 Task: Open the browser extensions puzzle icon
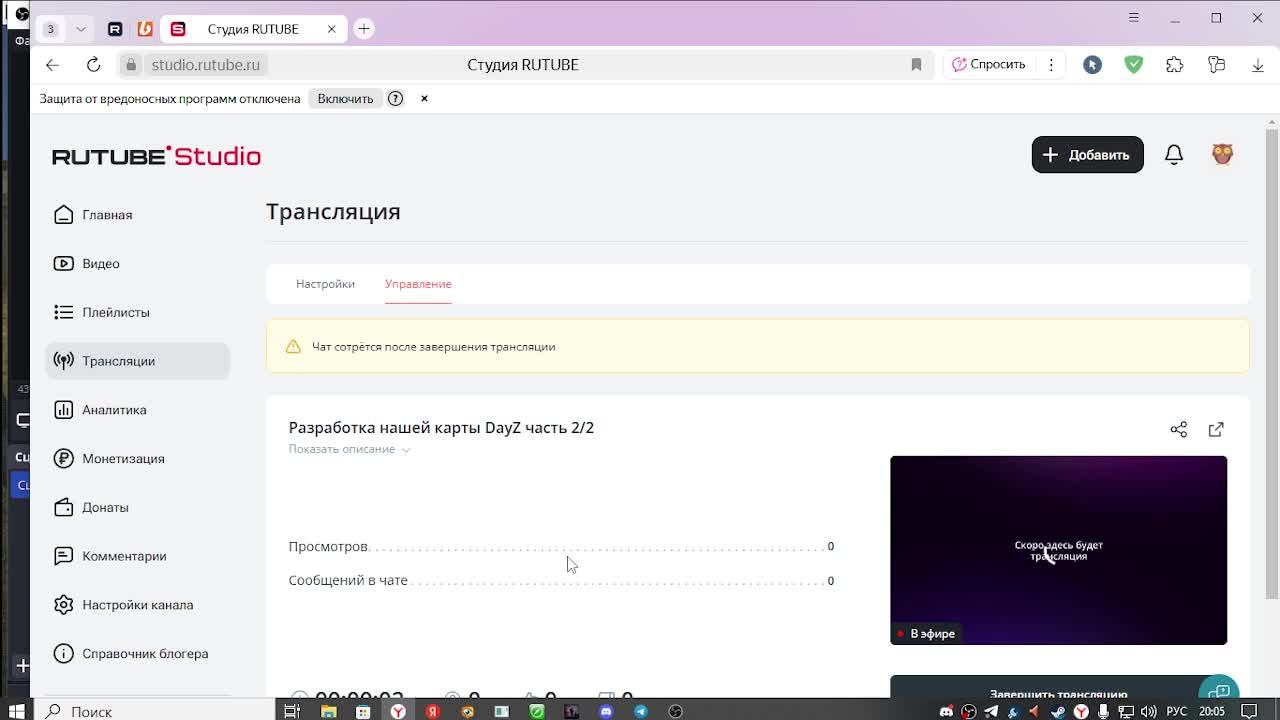[x=1175, y=65]
